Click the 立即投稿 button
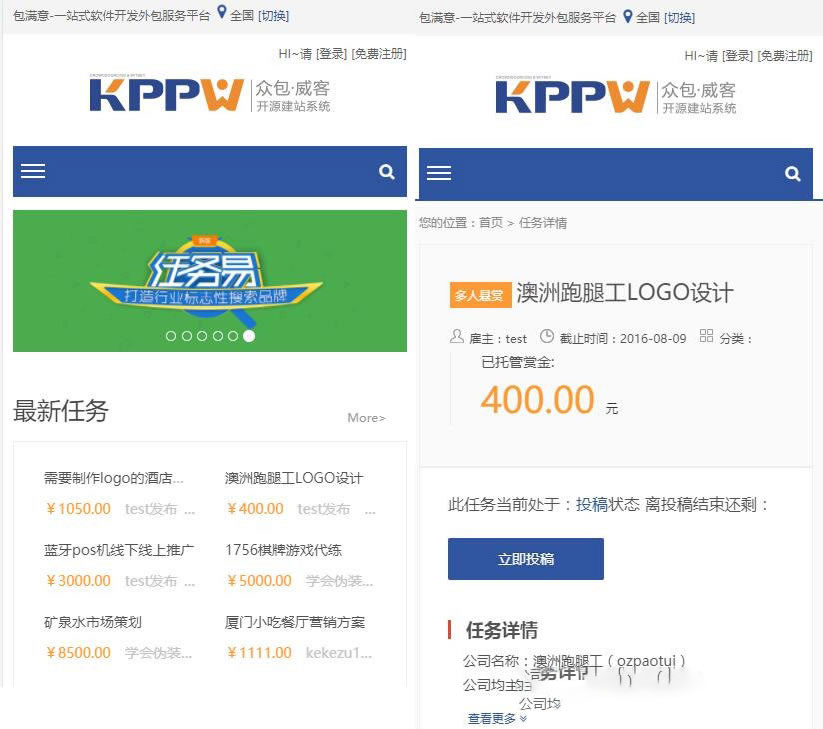The image size is (823, 729). 525,559
